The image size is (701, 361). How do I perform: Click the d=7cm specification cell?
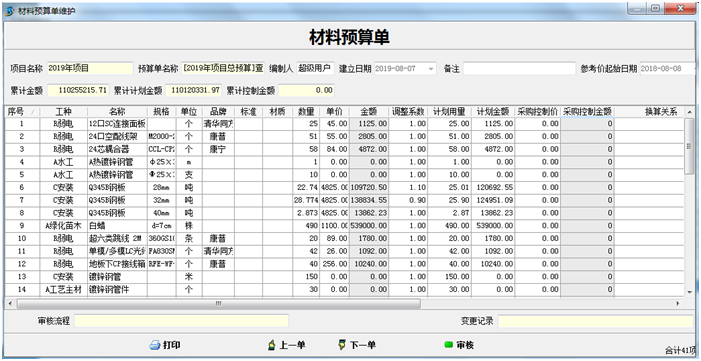[x=161, y=225]
